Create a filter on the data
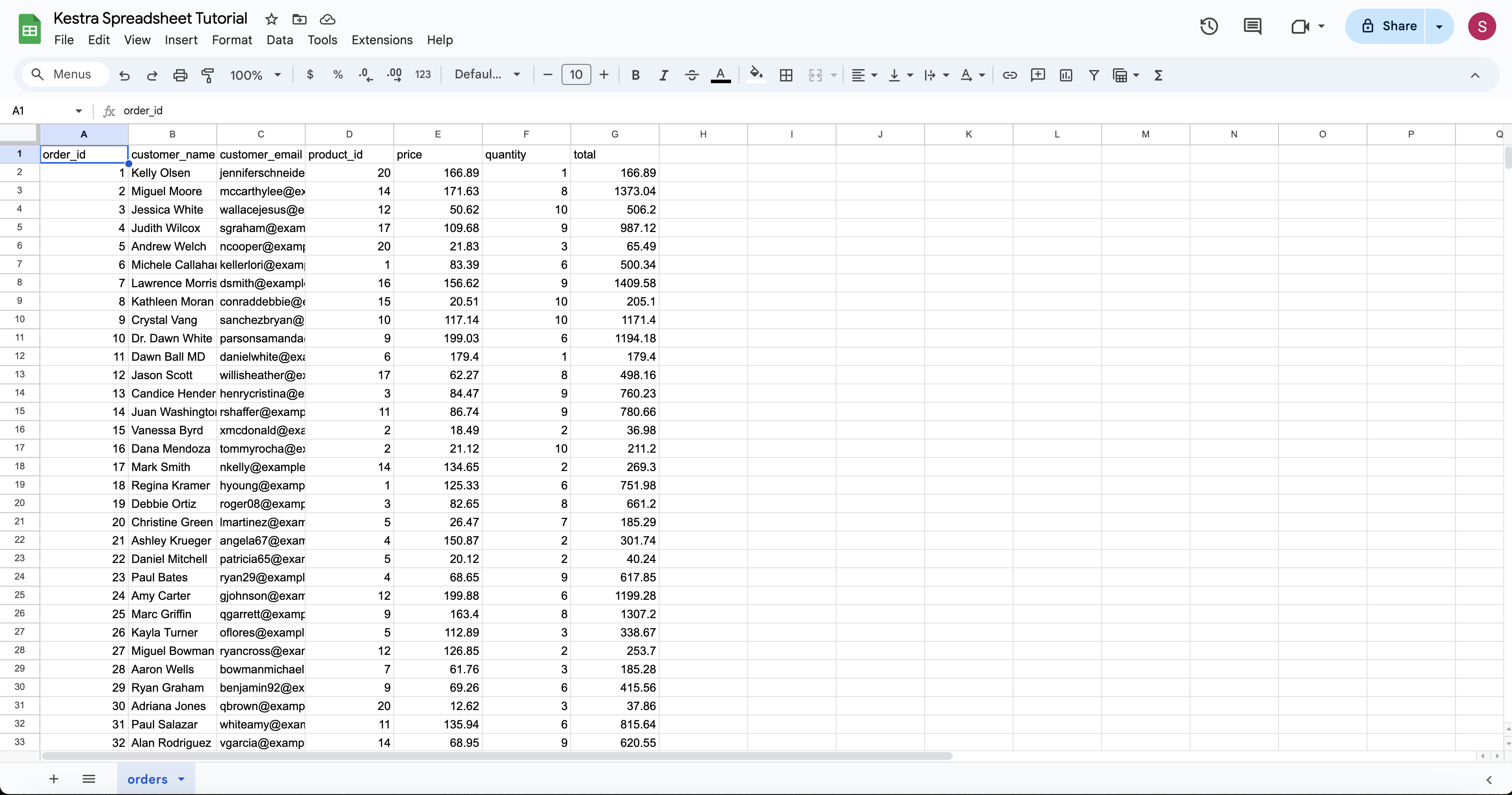 [1094, 74]
